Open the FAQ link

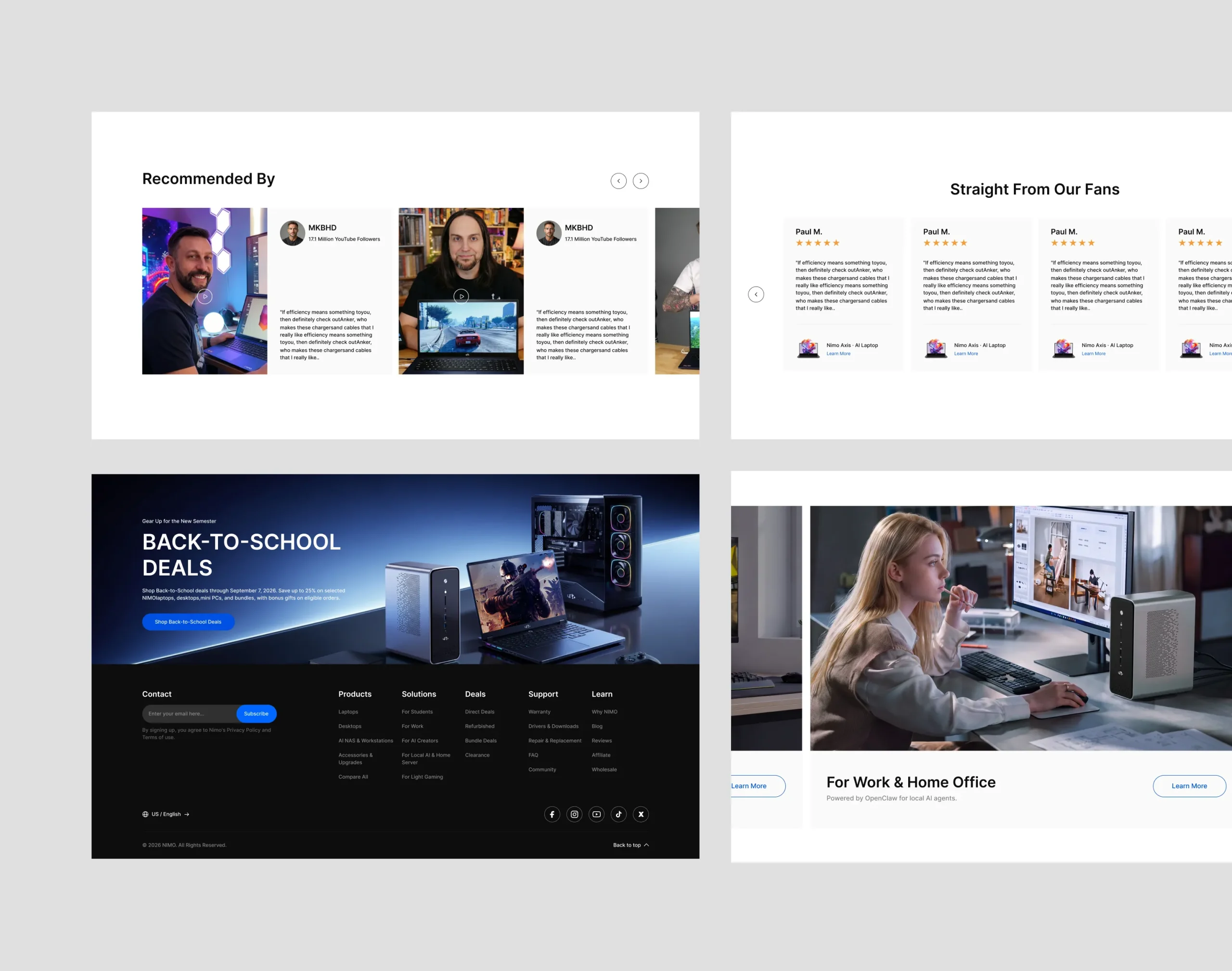point(533,755)
